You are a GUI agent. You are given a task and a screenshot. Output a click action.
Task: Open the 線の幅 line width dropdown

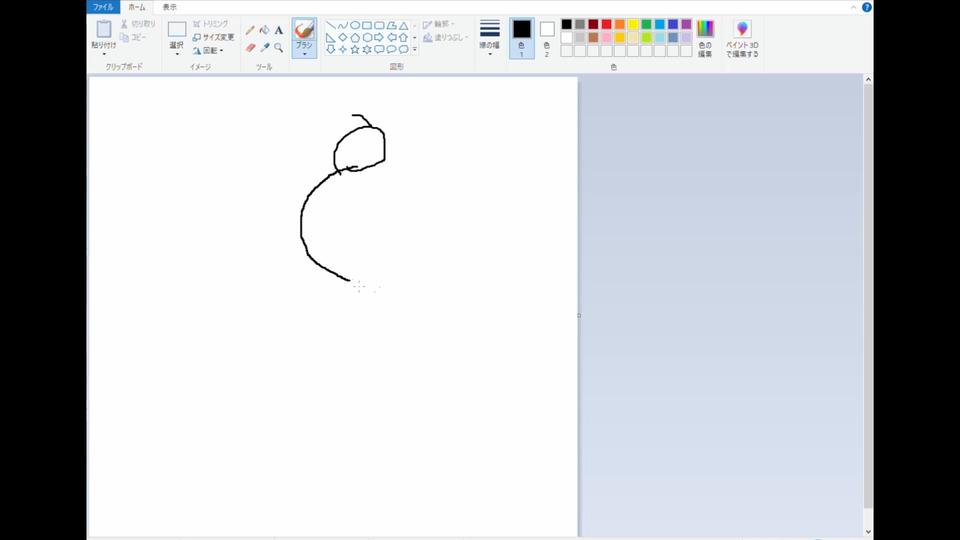[490, 38]
